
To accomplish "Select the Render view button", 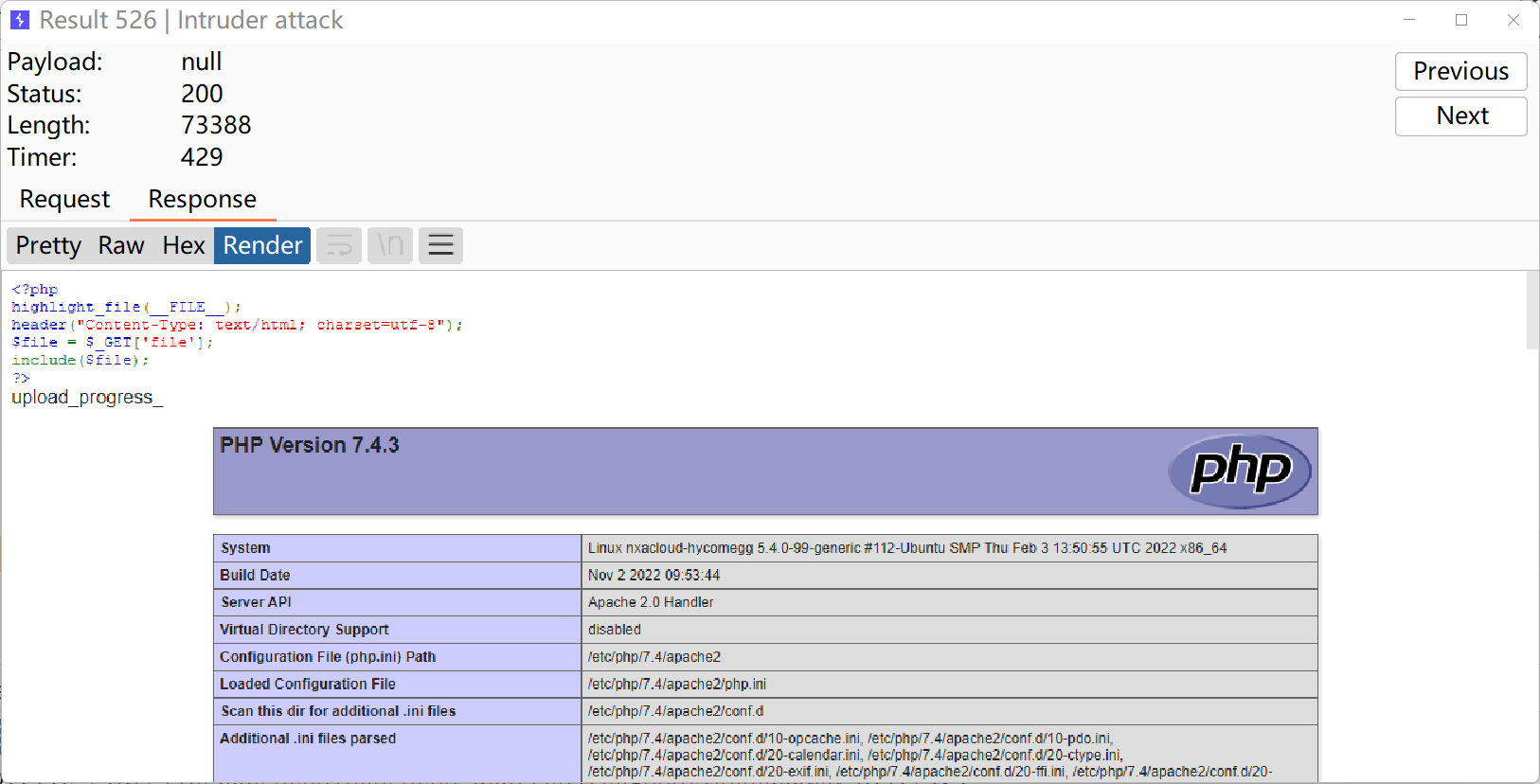I will [262, 246].
